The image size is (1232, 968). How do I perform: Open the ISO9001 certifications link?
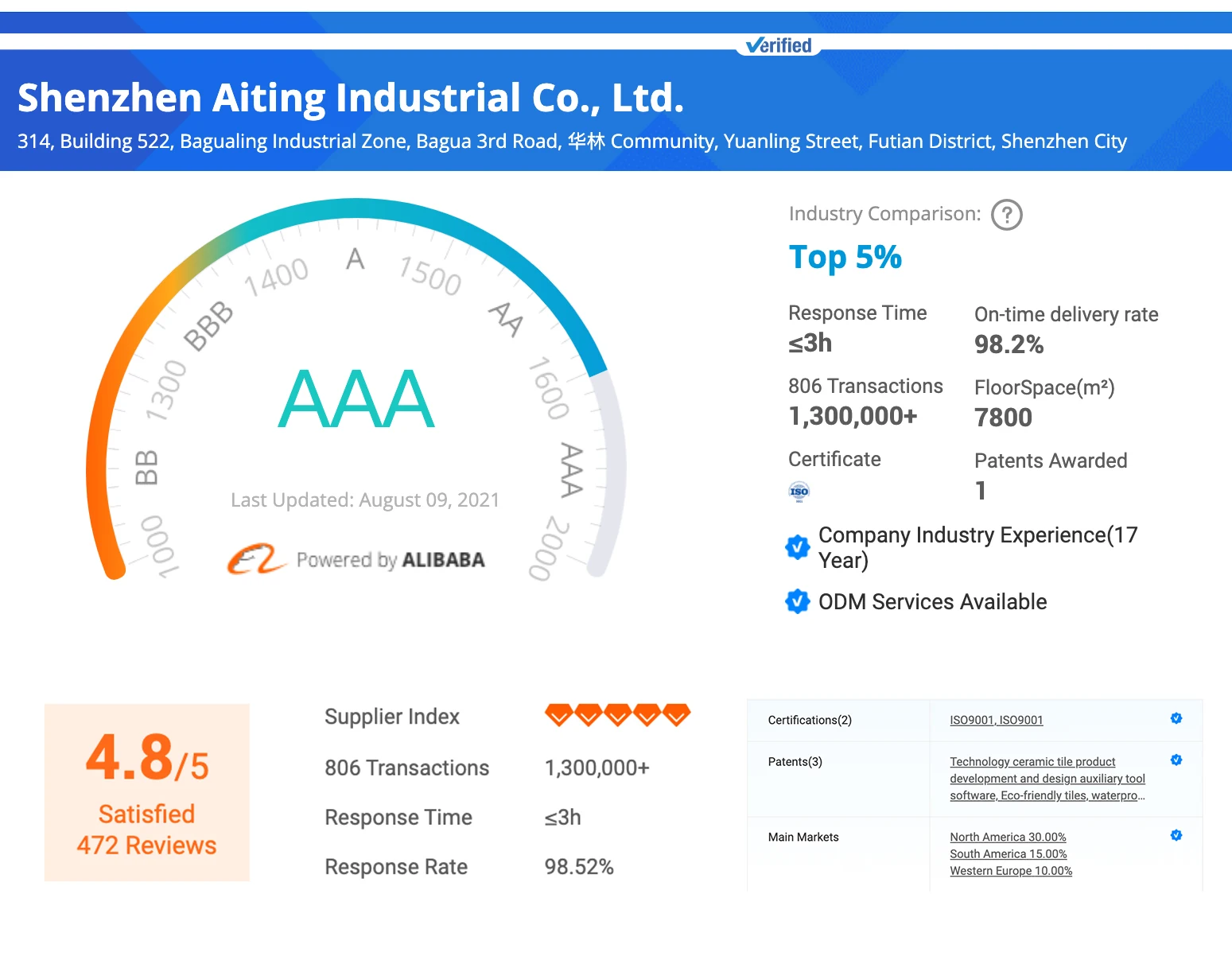(996, 720)
